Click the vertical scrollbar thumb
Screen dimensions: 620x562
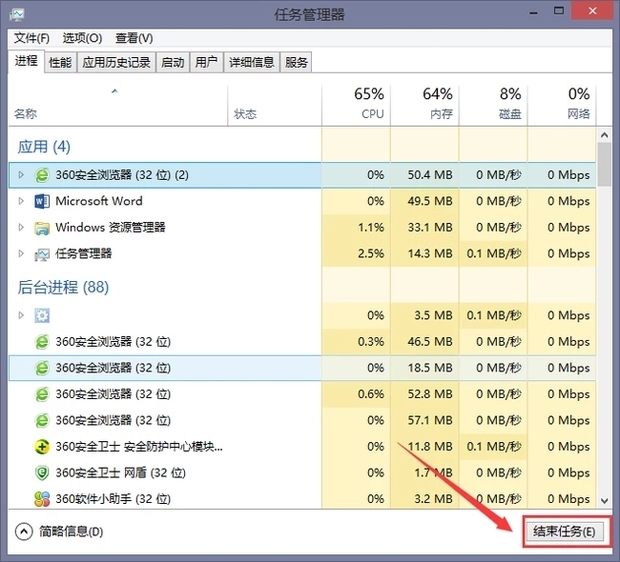click(x=604, y=164)
